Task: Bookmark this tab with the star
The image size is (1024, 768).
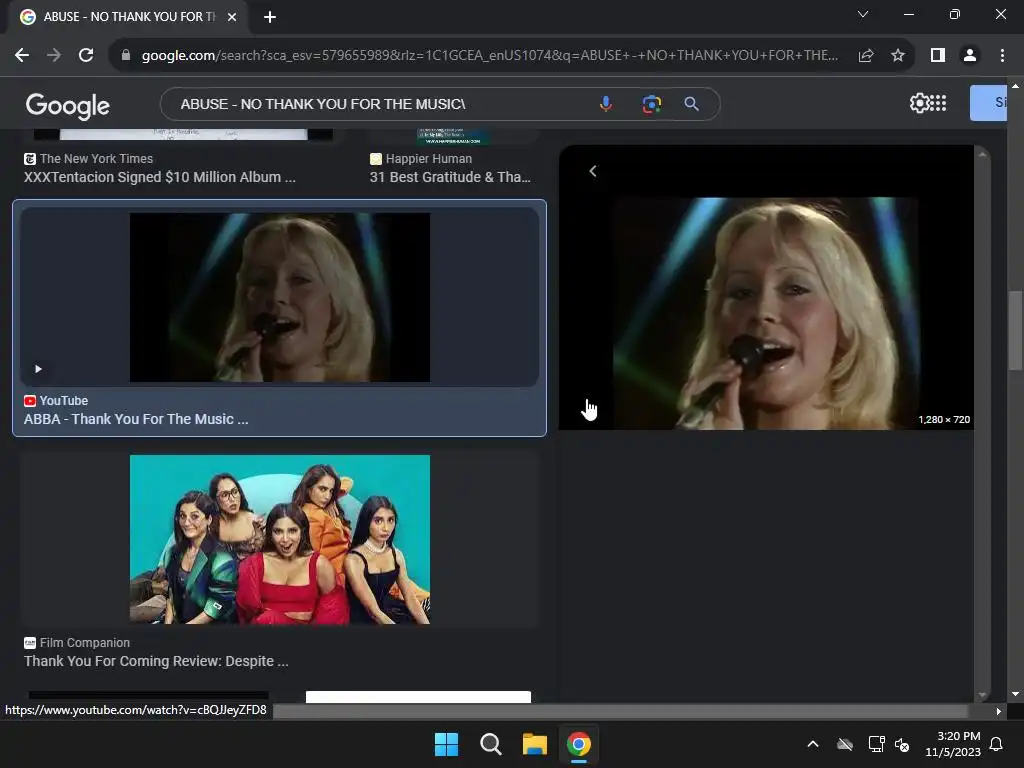Action: point(898,56)
